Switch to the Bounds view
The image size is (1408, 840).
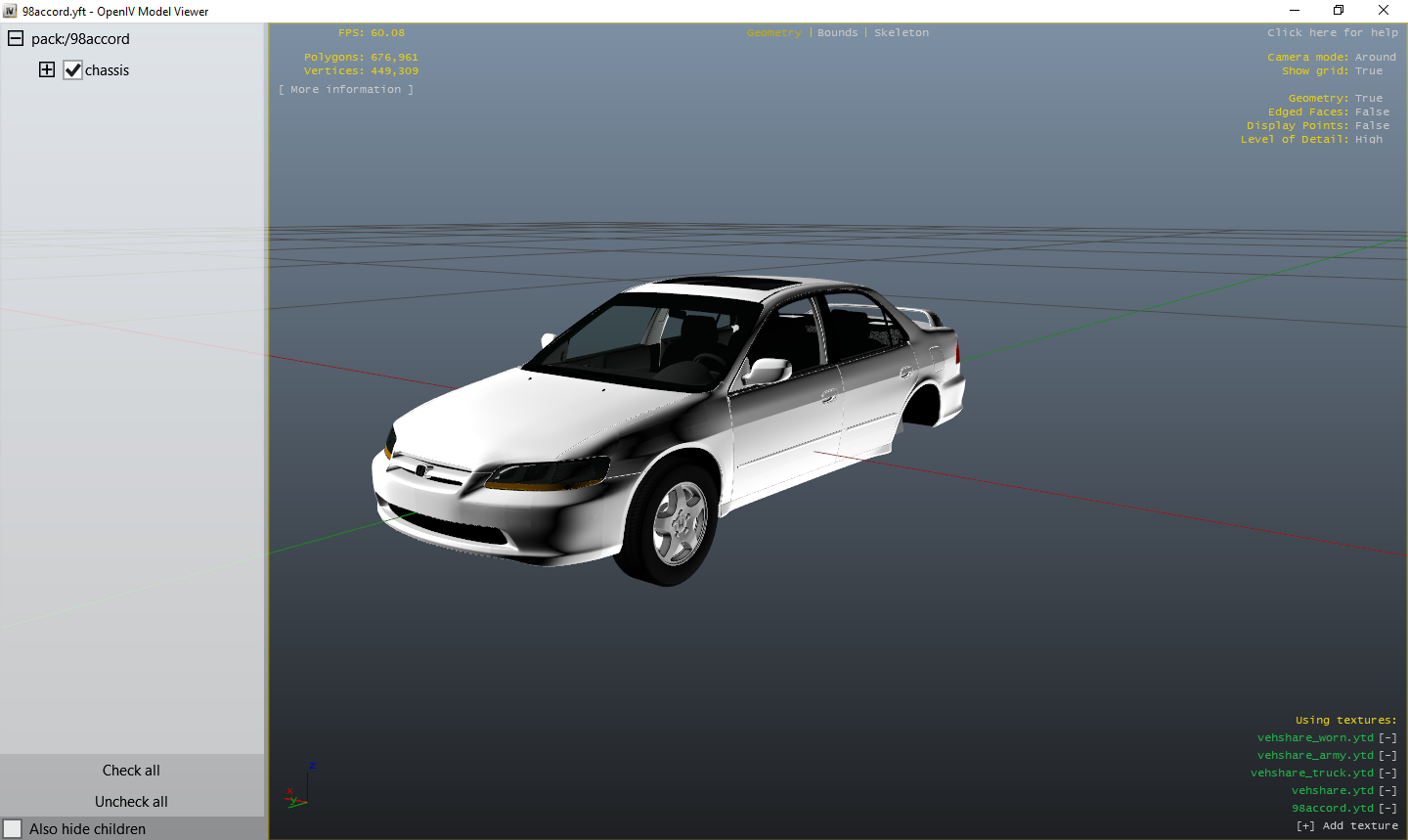pos(837,32)
